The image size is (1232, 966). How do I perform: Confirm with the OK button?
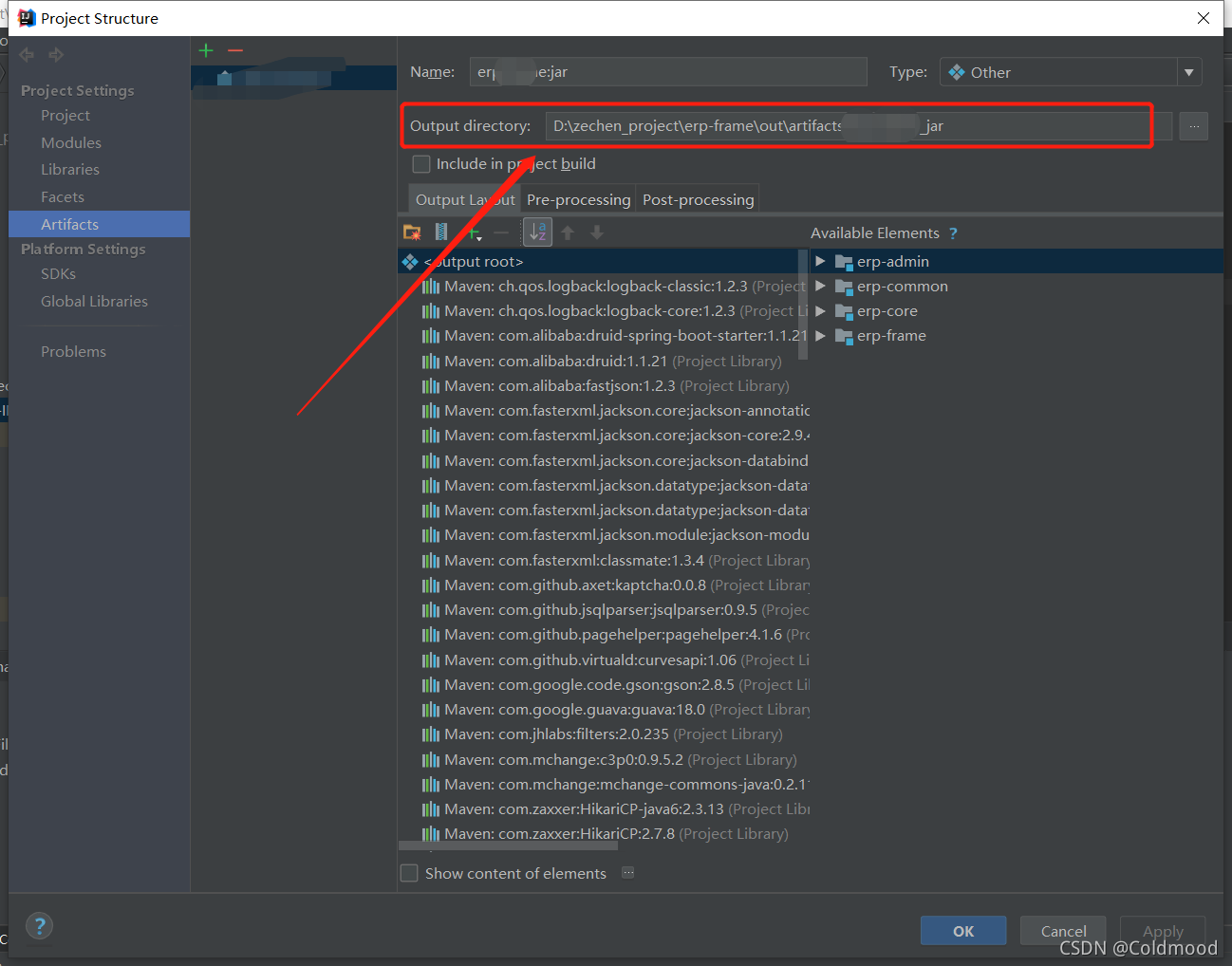tap(963, 931)
